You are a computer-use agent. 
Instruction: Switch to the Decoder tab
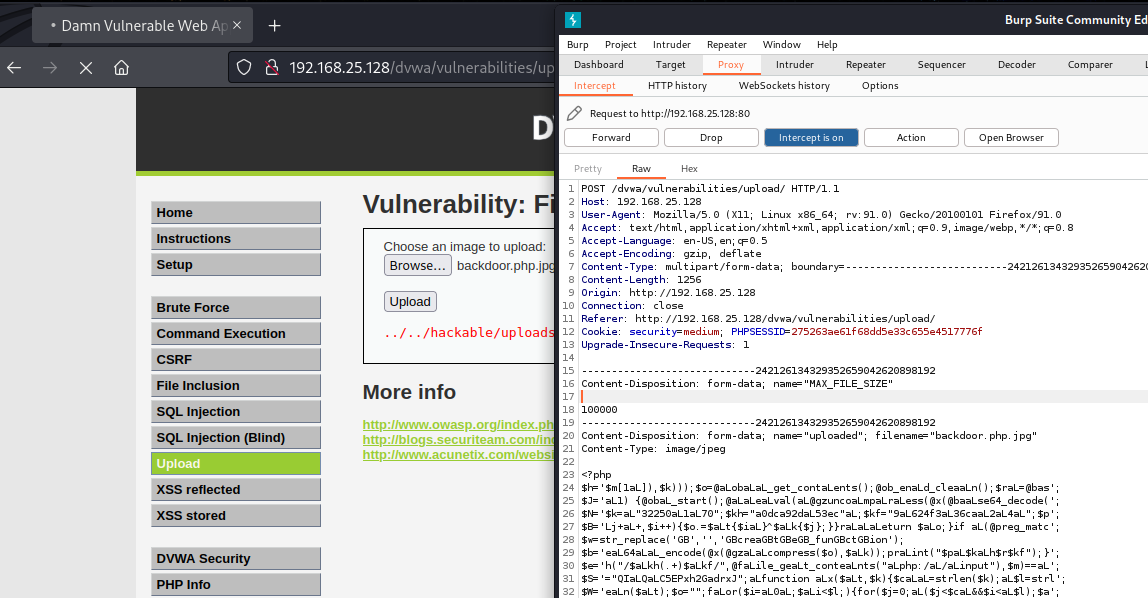point(1016,64)
